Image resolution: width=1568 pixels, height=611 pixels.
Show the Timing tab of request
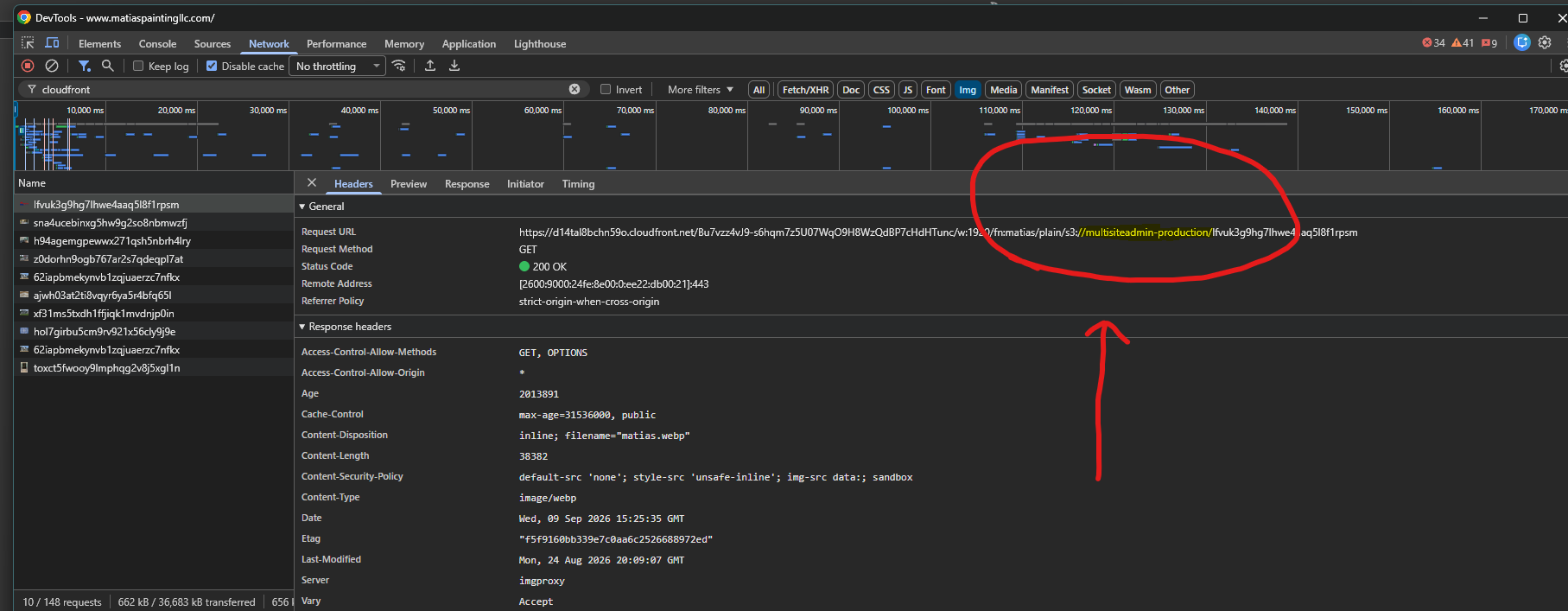coord(578,184)
